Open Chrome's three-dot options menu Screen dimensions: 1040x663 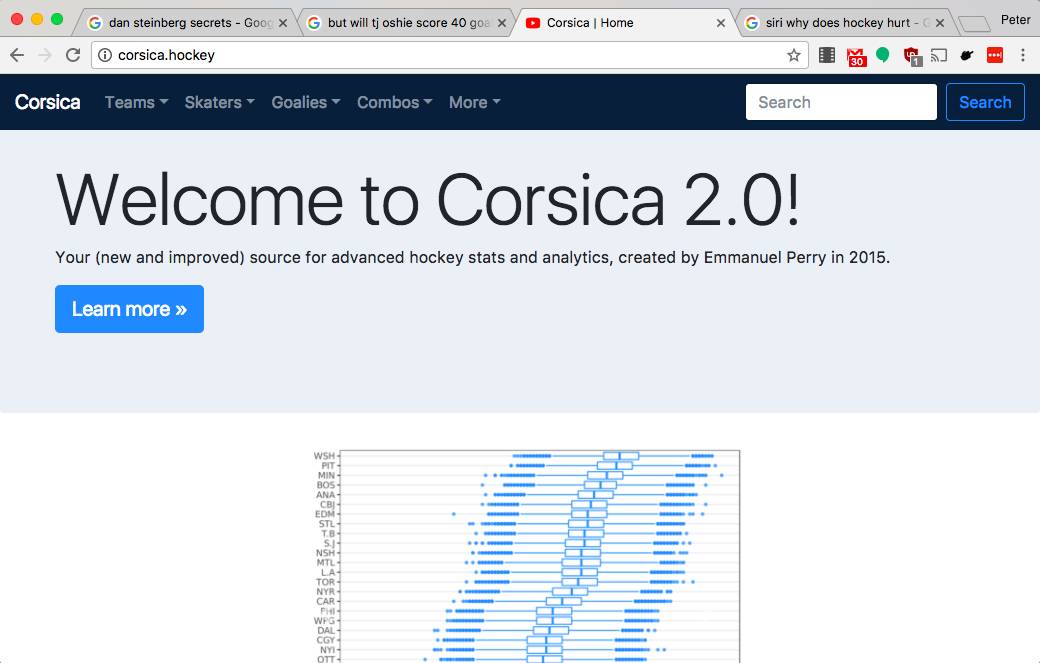coord(1023,57)
